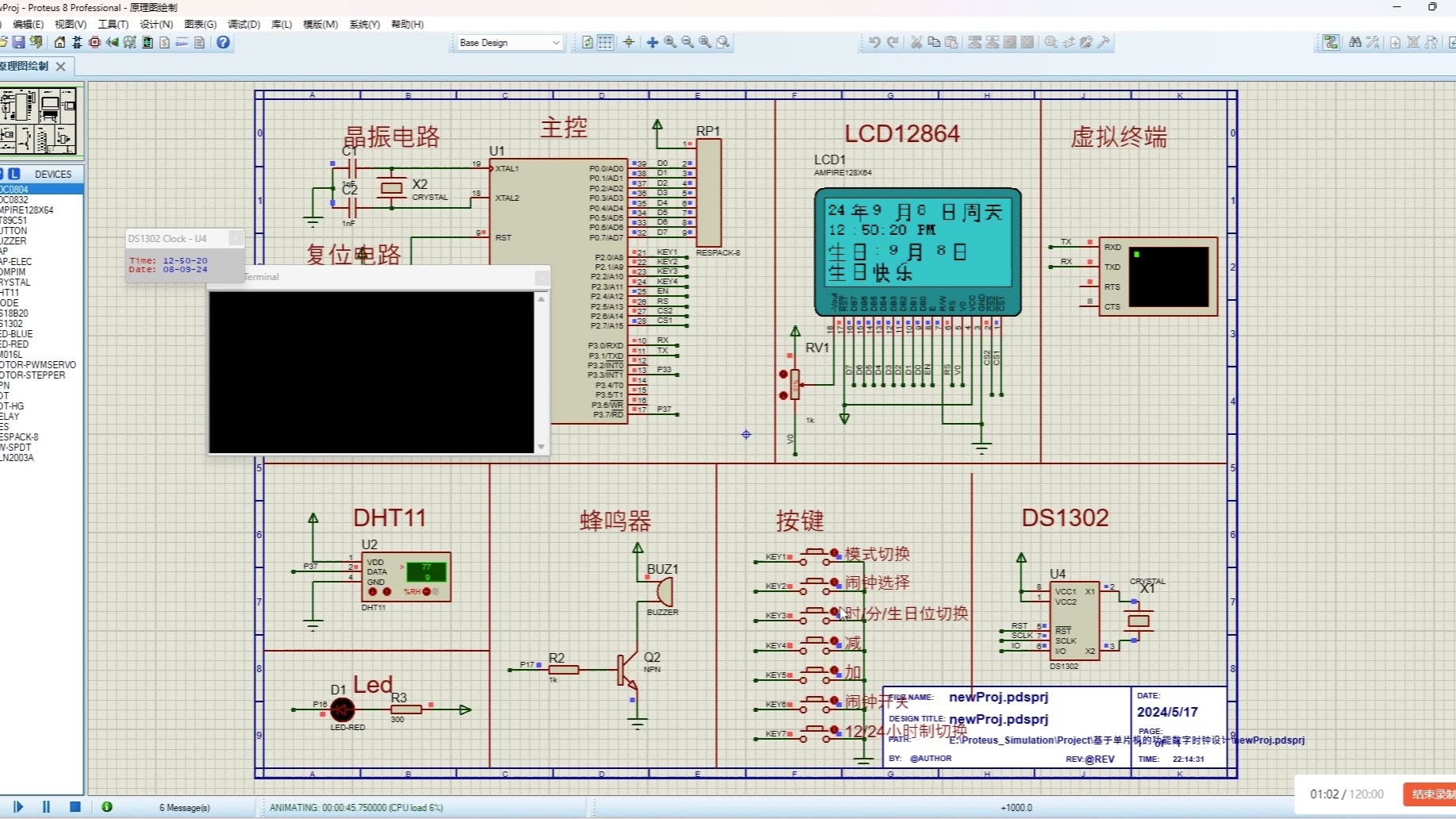Click the Undo arrow icon

coord(874,42)
